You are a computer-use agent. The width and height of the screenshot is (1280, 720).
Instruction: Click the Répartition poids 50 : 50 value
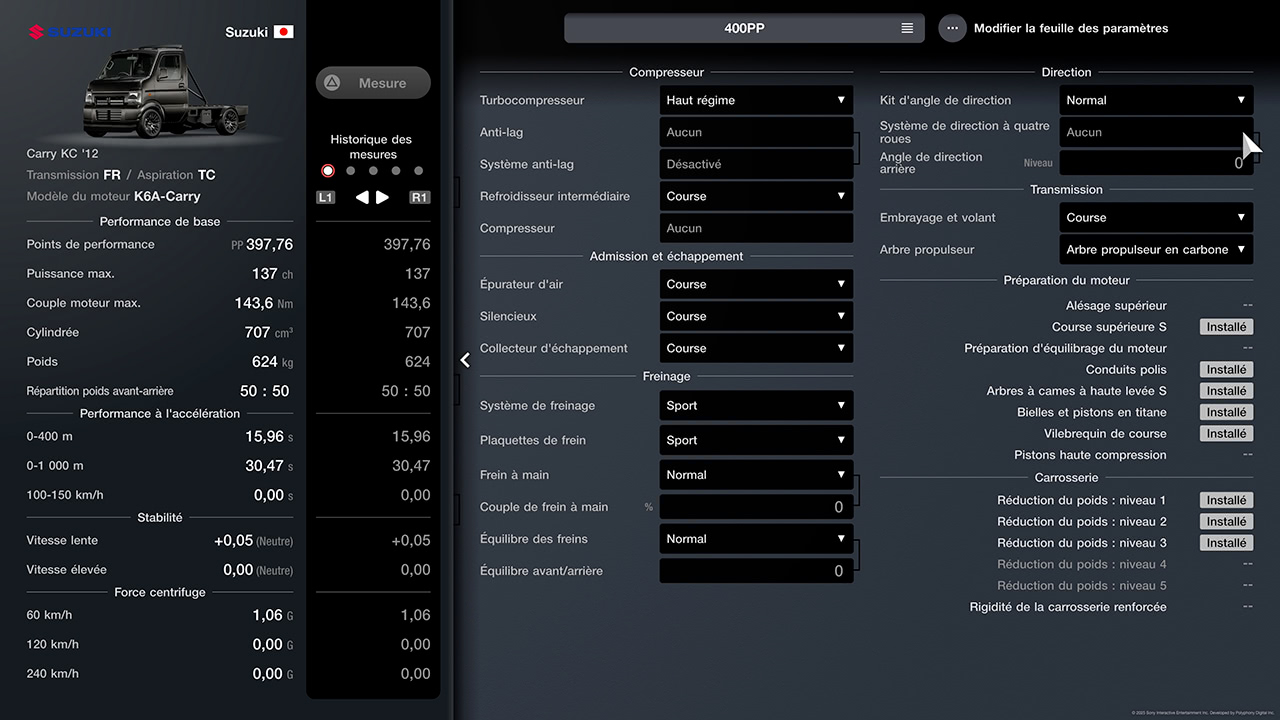[265, 391]
